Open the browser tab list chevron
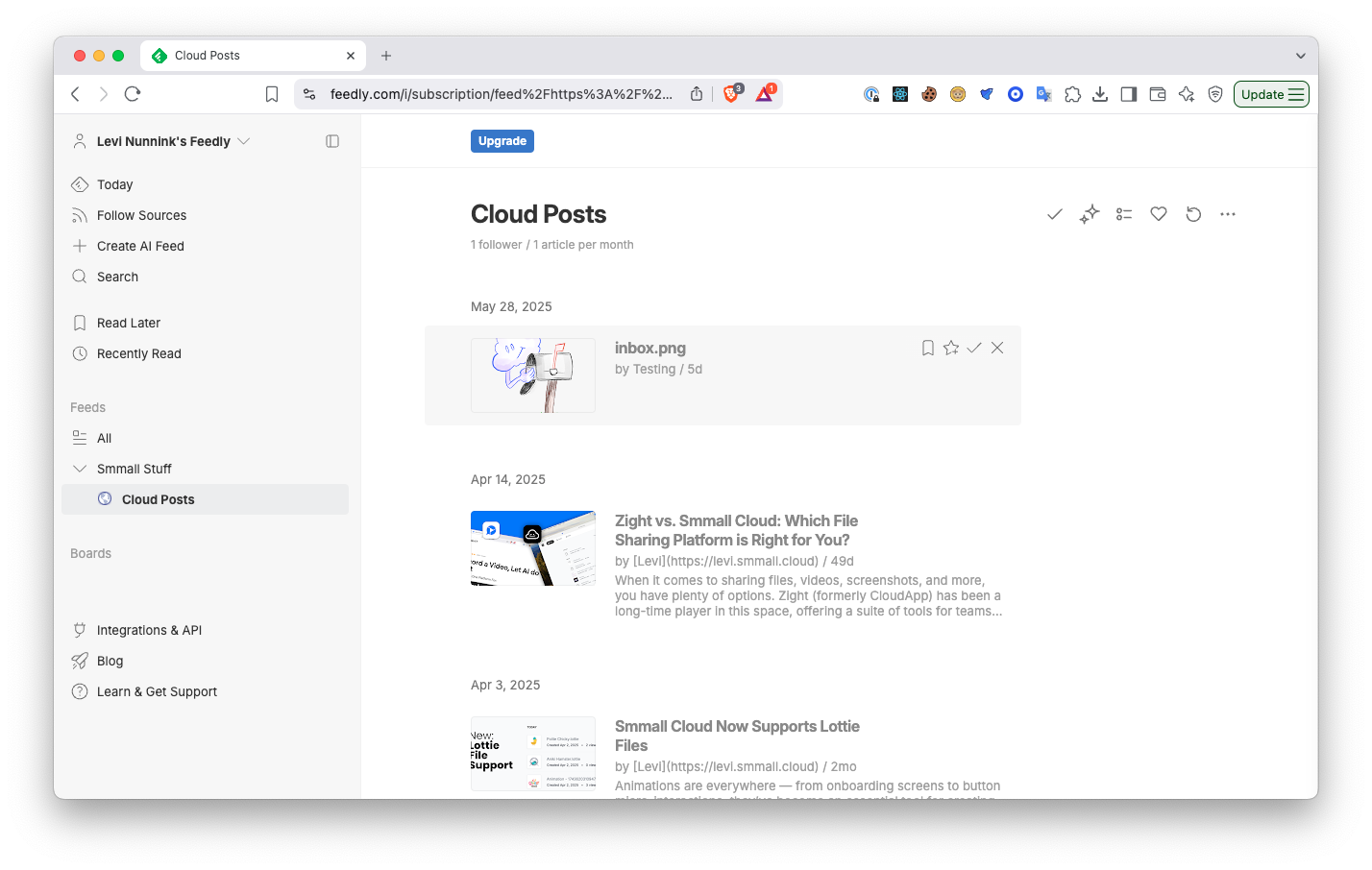This screenshot has height=870, width=1372. (1300, 56)
